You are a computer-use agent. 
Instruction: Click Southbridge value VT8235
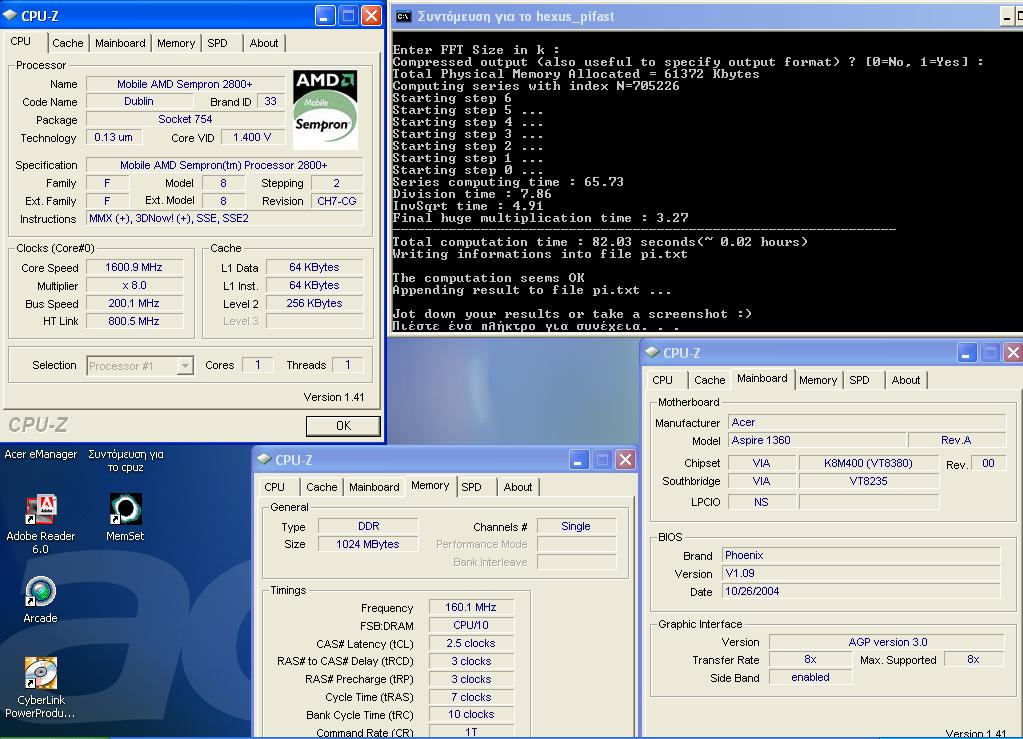pos(868,481)
